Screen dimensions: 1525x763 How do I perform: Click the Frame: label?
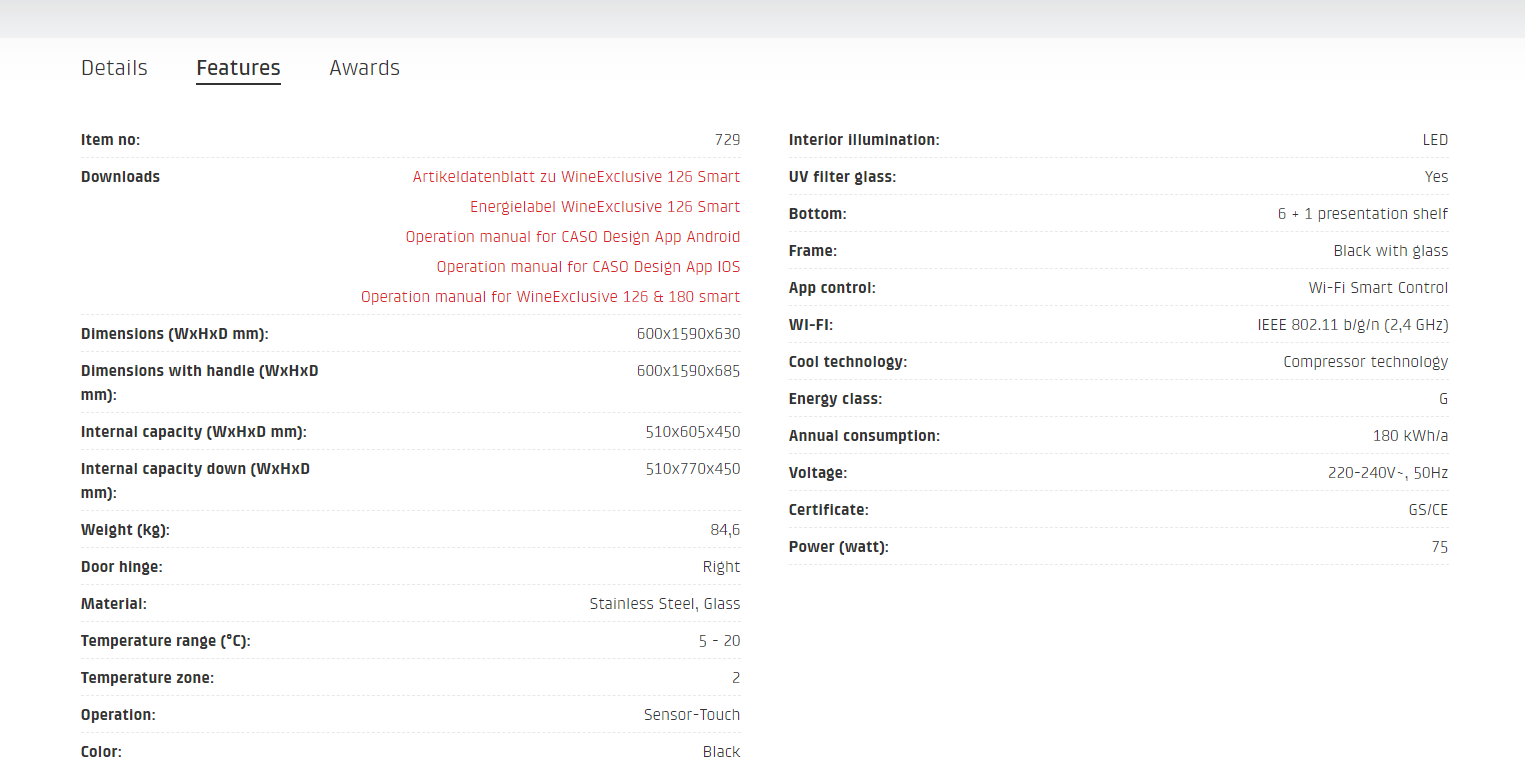(813, 251)
